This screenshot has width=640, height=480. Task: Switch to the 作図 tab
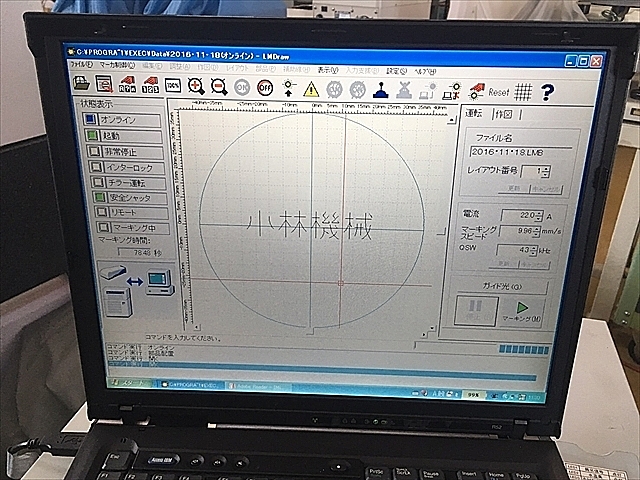pyautogui.click(x=503, y=114)
